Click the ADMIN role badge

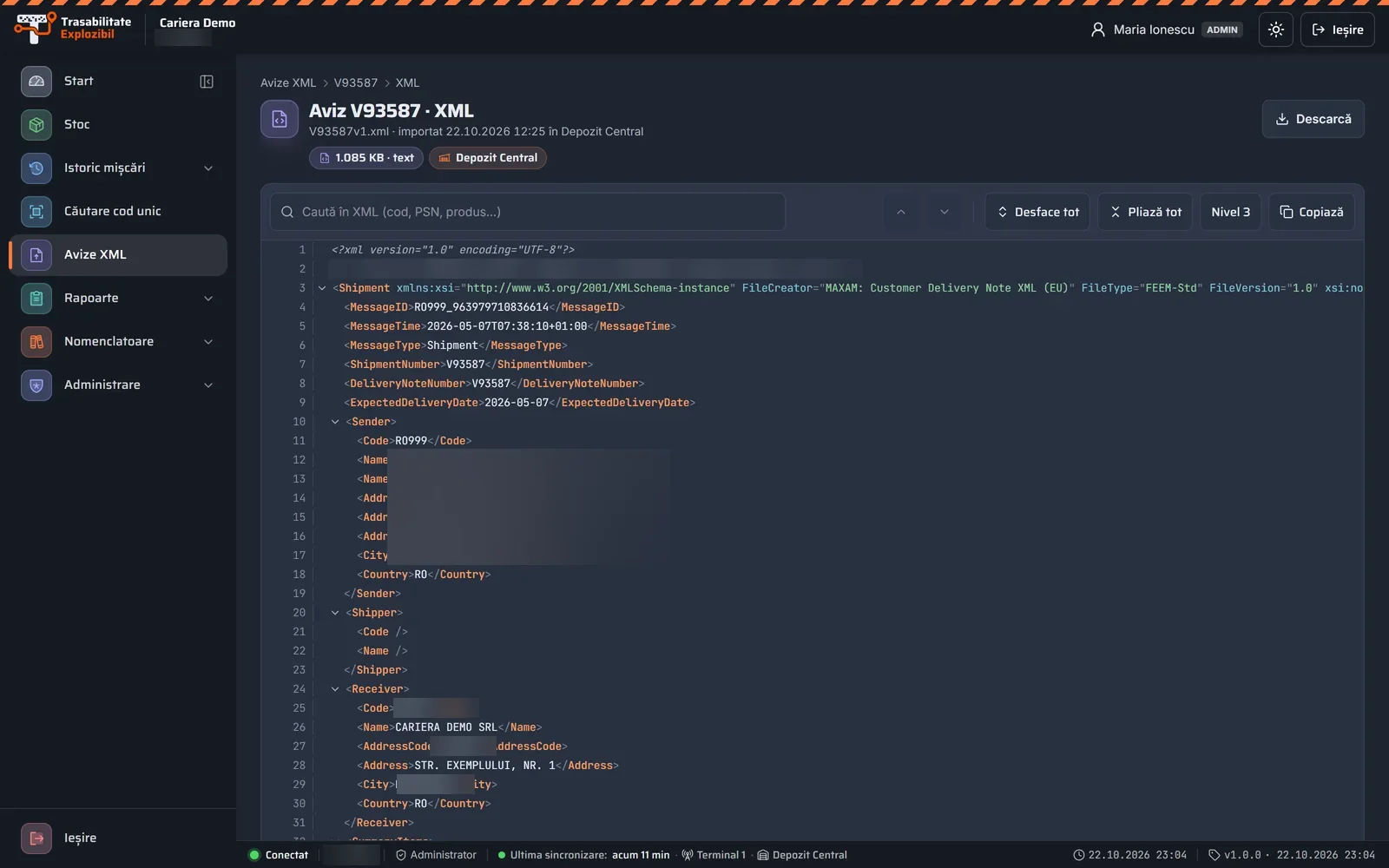1222,30
